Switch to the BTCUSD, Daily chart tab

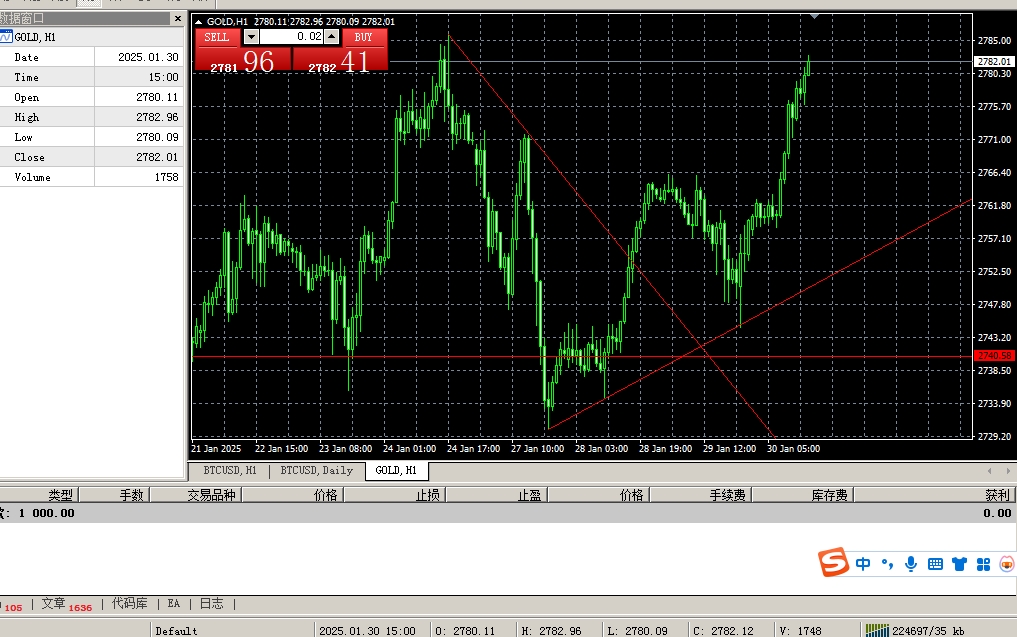[317, 470]
